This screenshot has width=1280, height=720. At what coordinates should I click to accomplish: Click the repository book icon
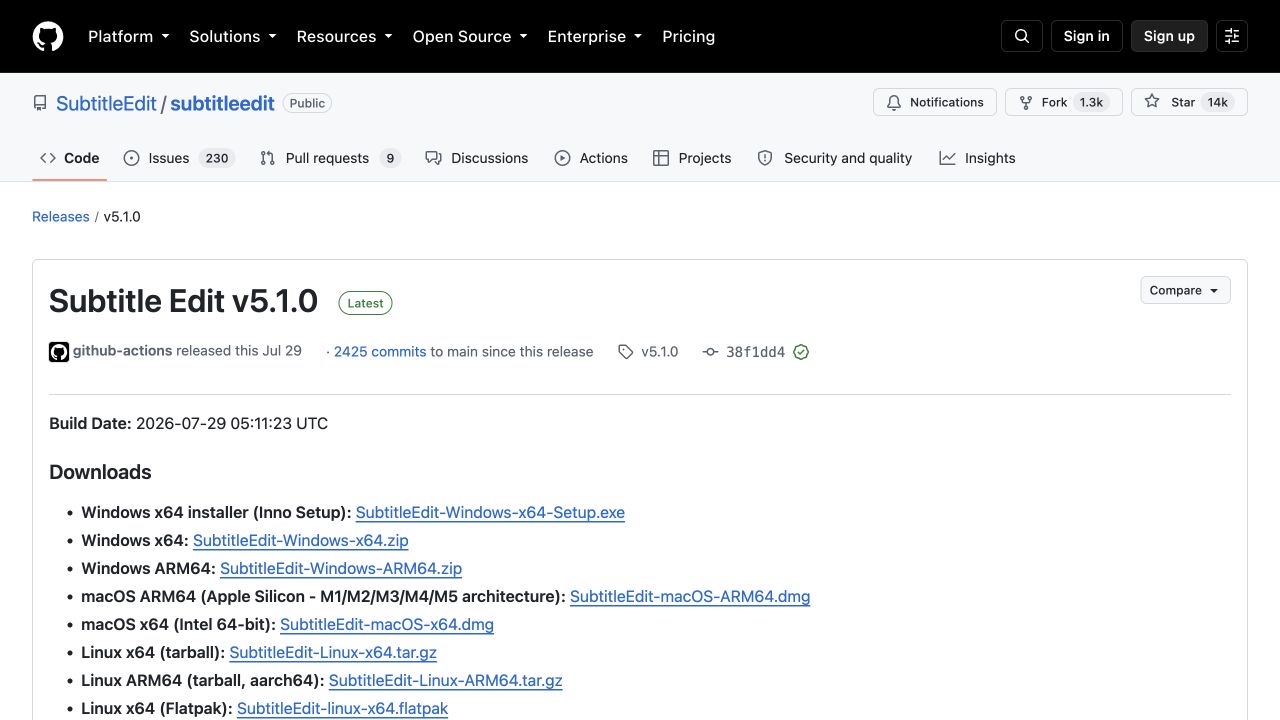[x=40, y=103]
